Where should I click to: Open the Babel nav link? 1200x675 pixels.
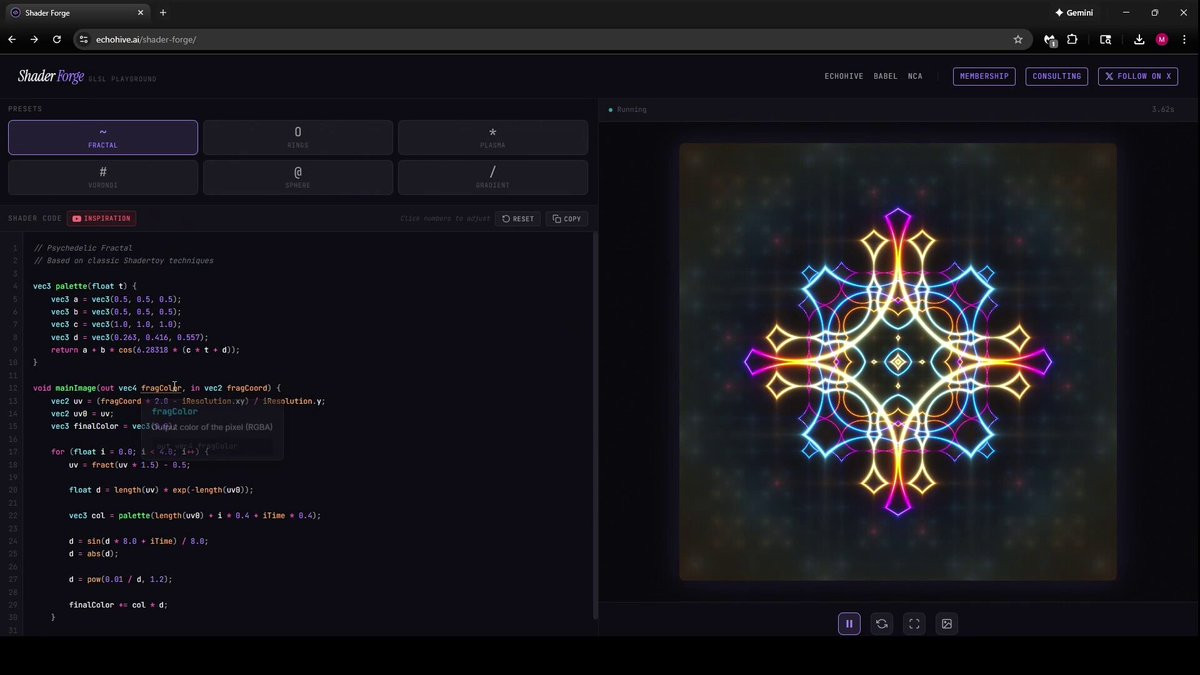(x=885, y=76)
